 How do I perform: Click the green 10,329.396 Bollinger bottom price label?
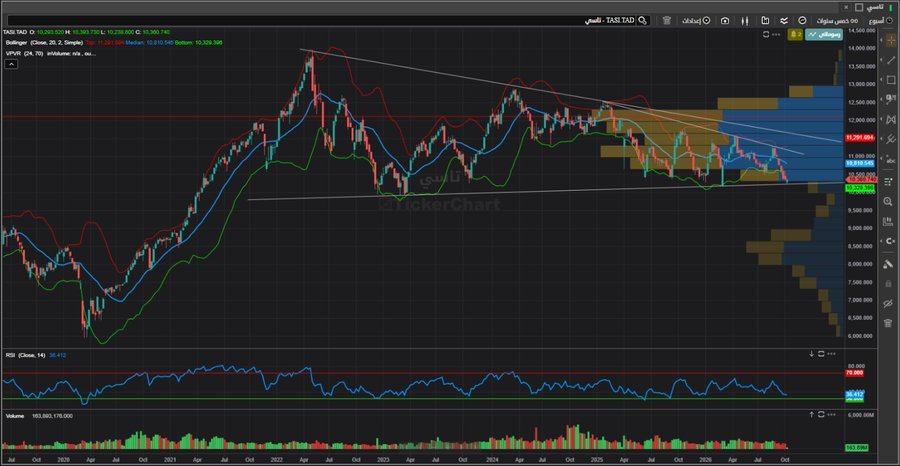tap(859, 187)
